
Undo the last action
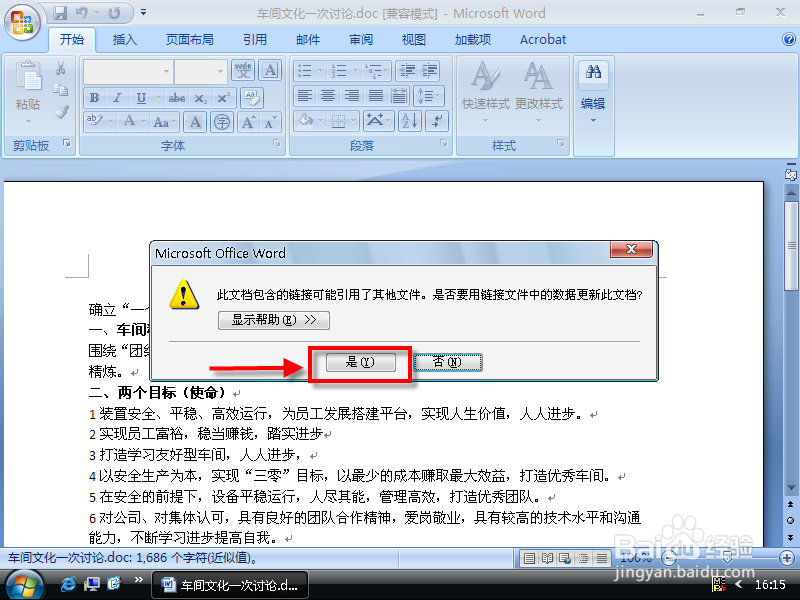82,13
